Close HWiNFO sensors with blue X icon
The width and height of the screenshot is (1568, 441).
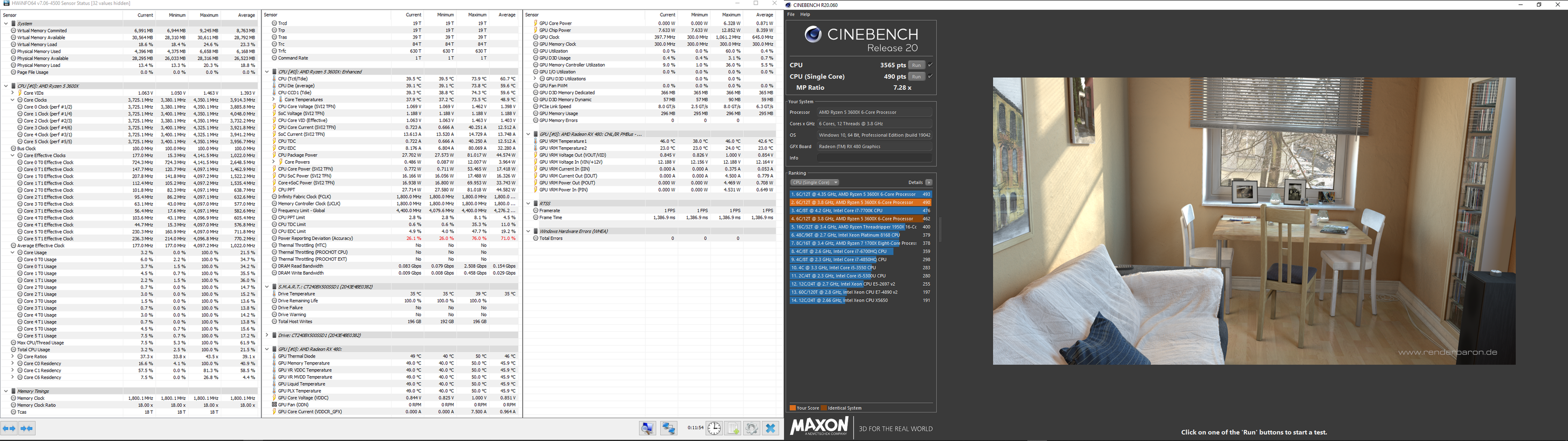[x=771, y=428]
